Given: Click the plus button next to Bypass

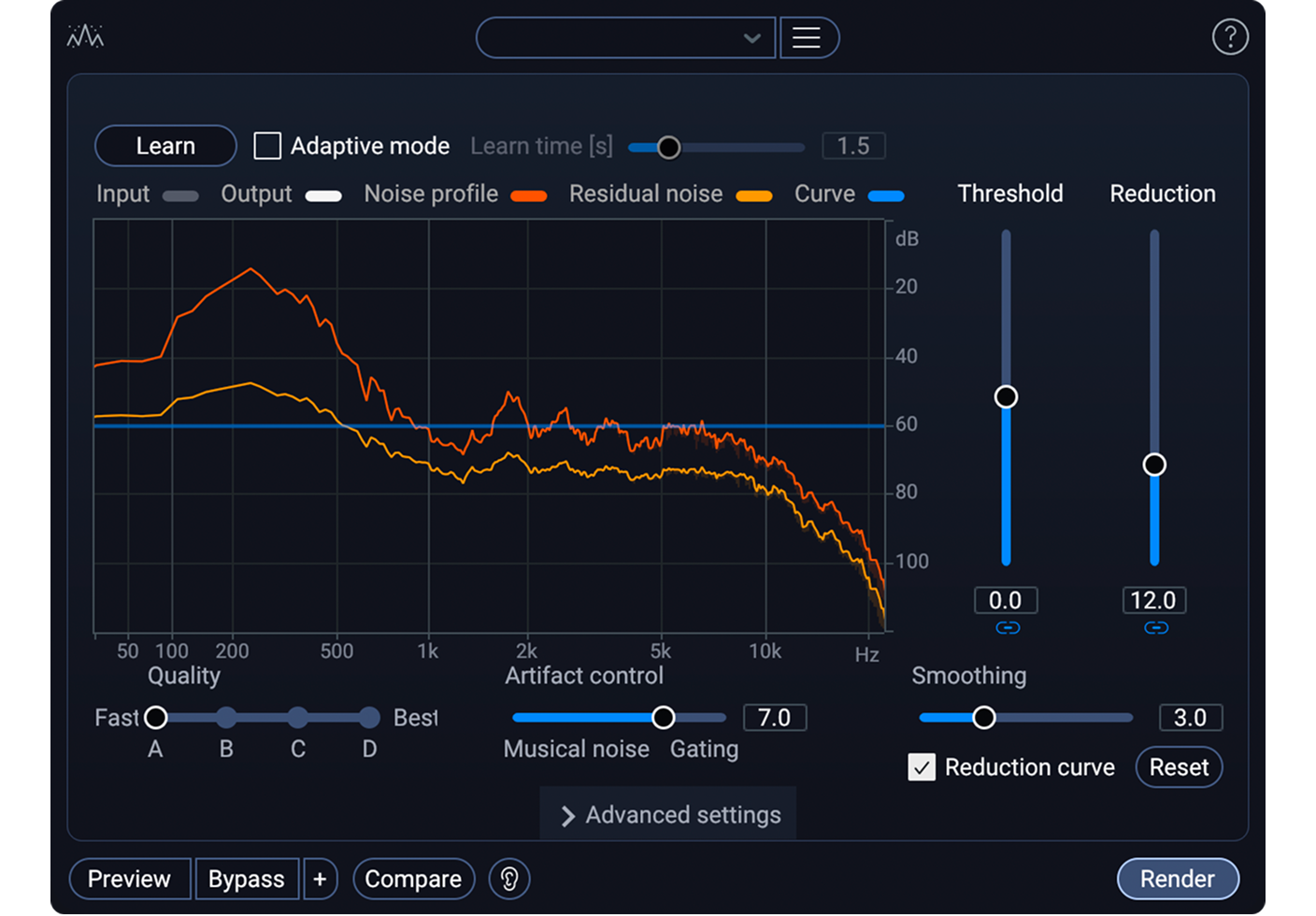Looking at the screenshot, I should click(x=321, y=879).
